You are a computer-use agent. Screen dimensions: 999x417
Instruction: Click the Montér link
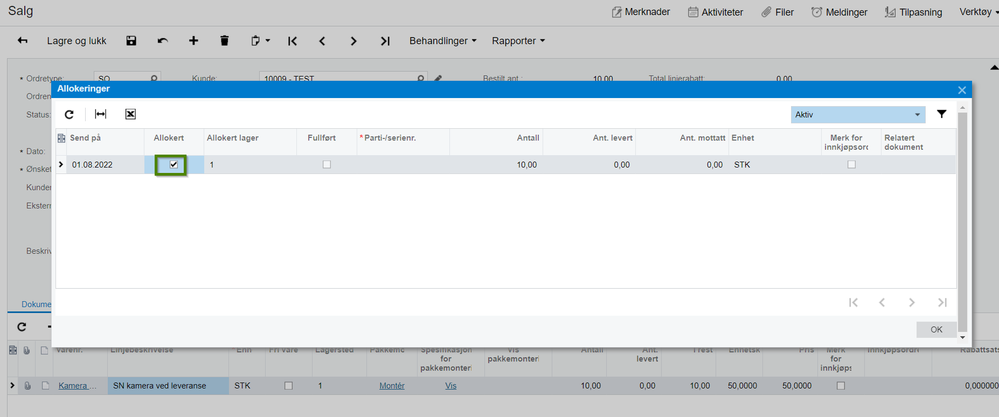click(392, 386)
